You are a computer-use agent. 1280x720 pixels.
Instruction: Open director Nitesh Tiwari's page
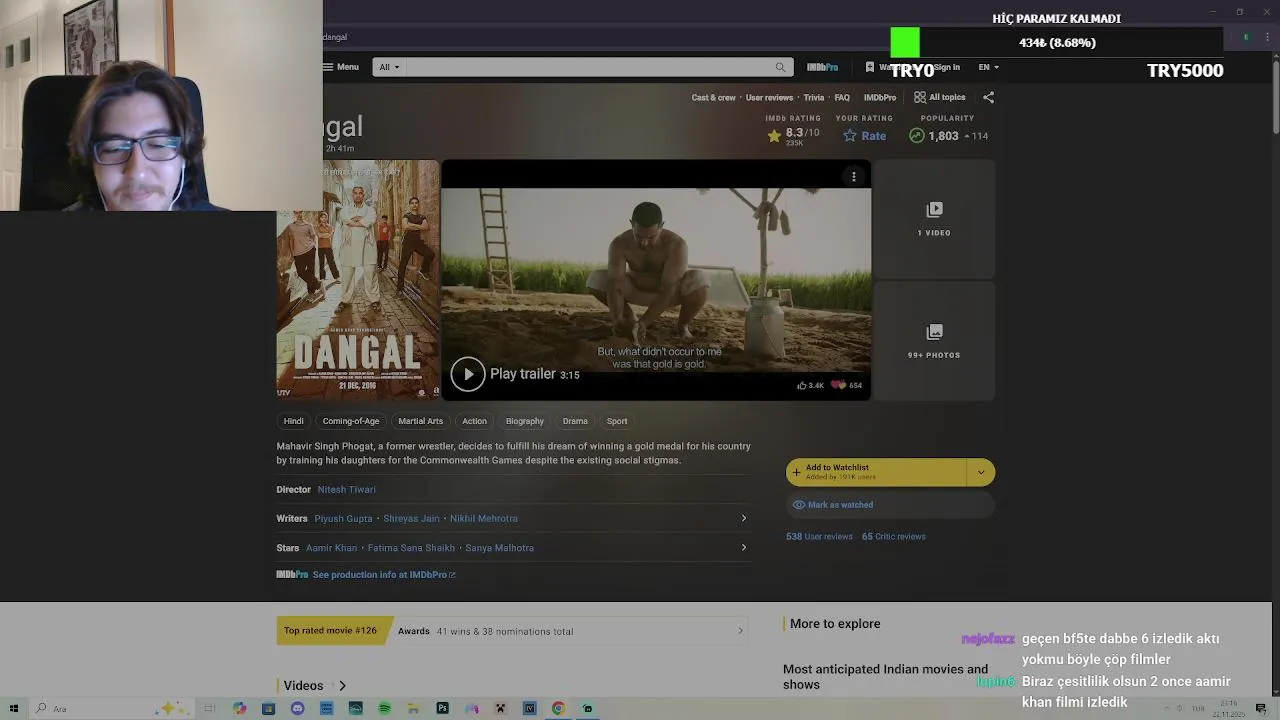346,489
